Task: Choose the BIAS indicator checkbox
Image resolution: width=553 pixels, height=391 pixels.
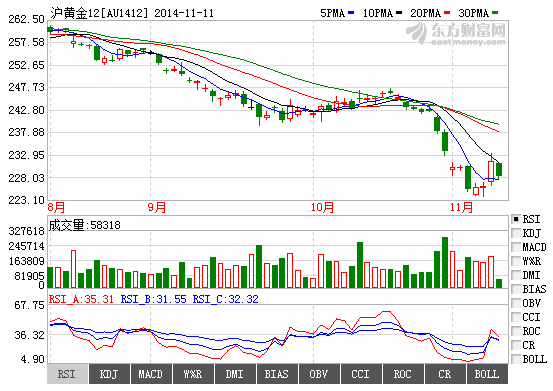Action: pyautogui.click(x=516, y=289)
